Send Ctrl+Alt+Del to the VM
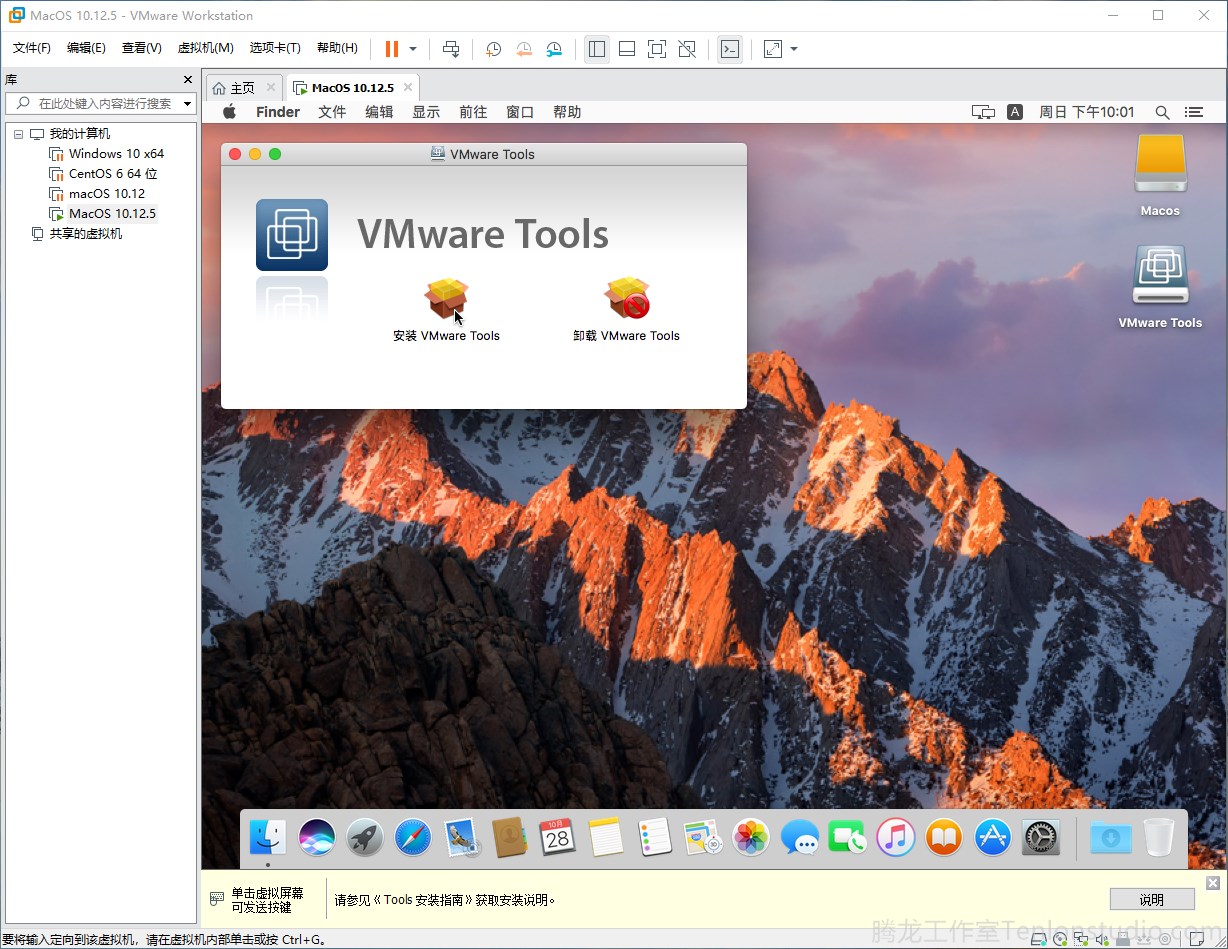 click(451, 49)
